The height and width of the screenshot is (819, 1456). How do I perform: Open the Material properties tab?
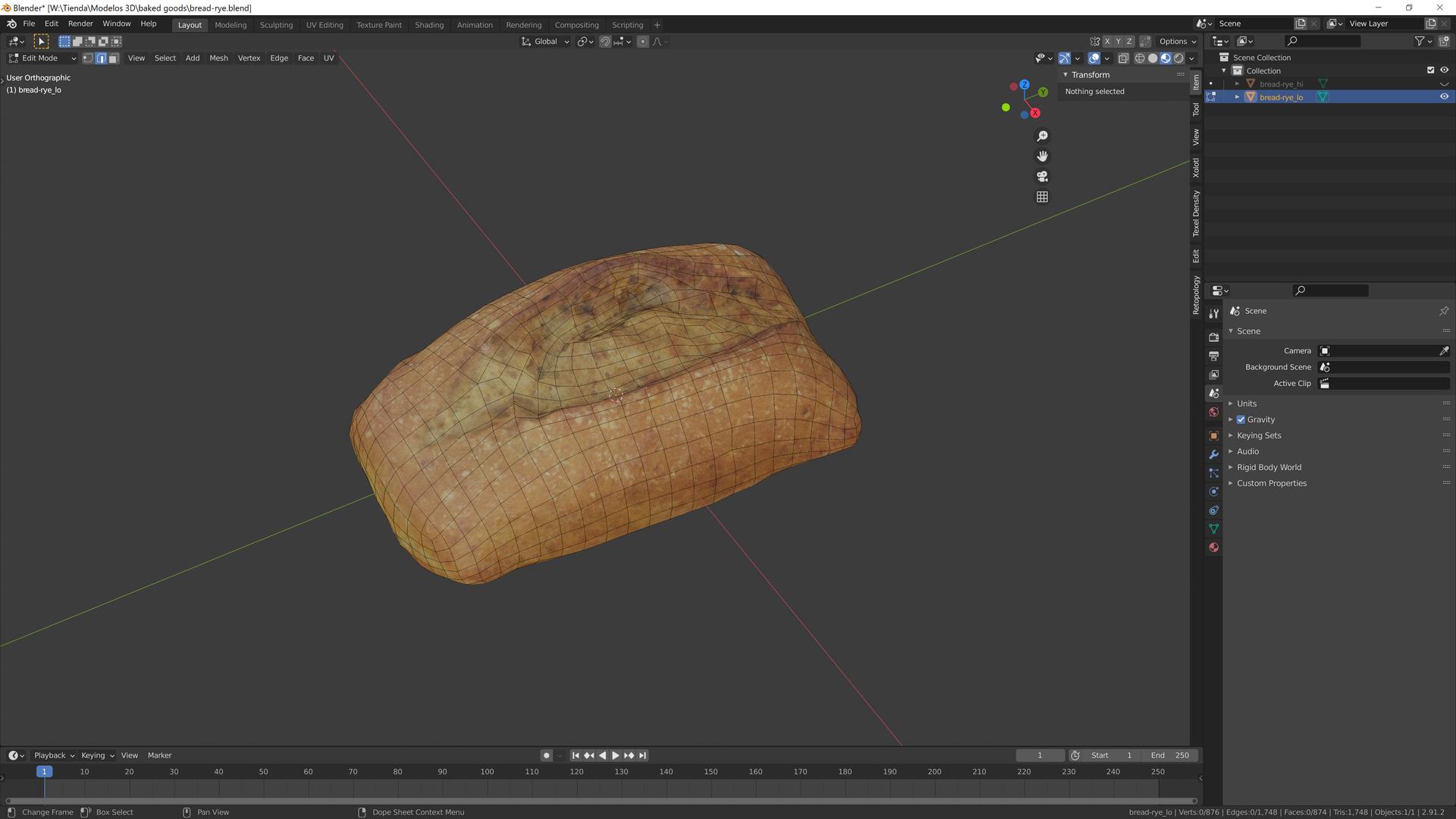[1213, 548]
